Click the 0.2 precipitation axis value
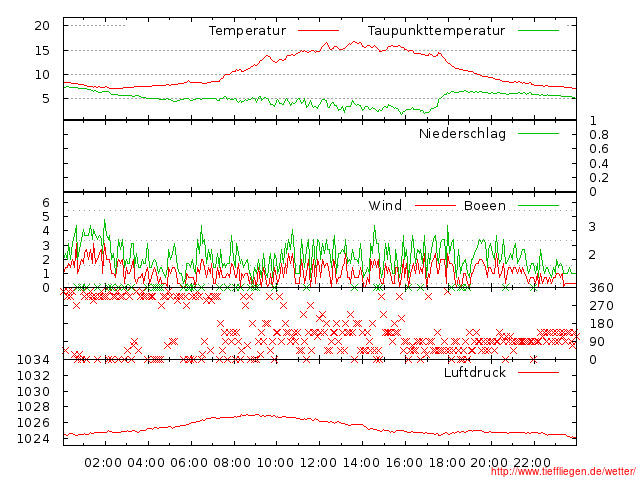Viewport: 640px width, 480px height. click(x=599, y=178)
